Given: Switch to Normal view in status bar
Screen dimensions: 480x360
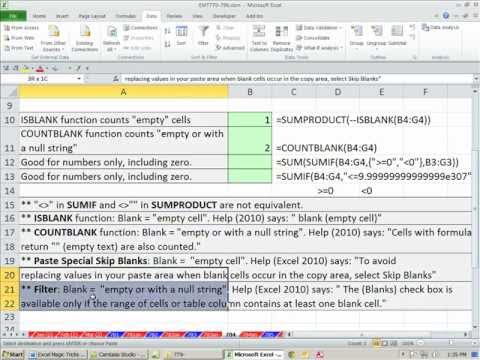Looking at the screenshot, I should click(377, 343).
